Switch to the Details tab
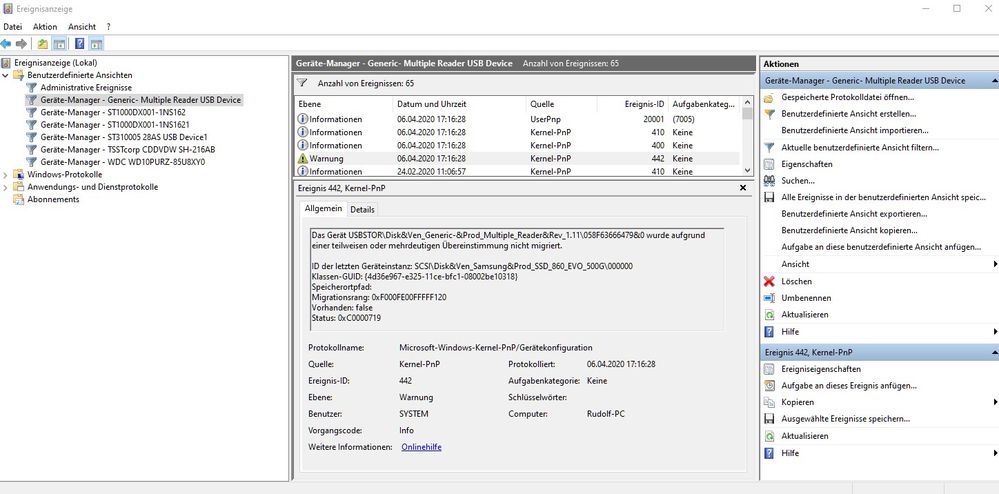 [362, 210]
